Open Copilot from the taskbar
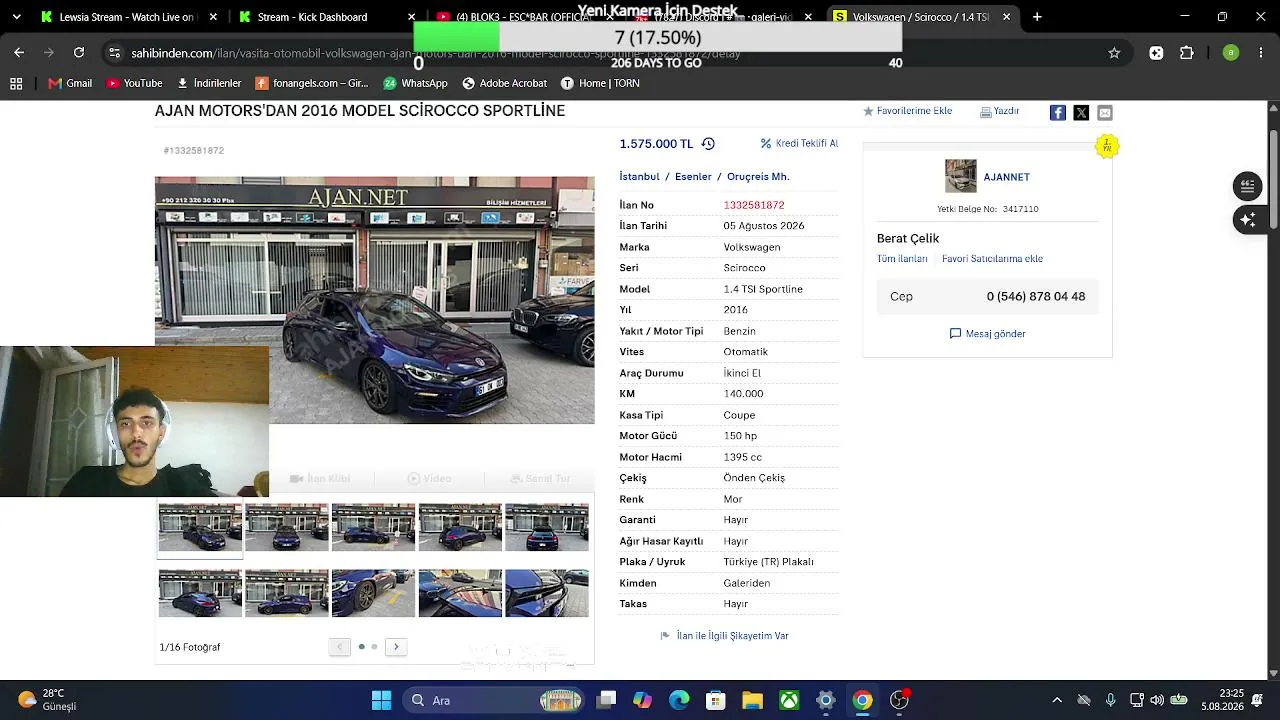The image size is (1280, 720). pos(642,700)
